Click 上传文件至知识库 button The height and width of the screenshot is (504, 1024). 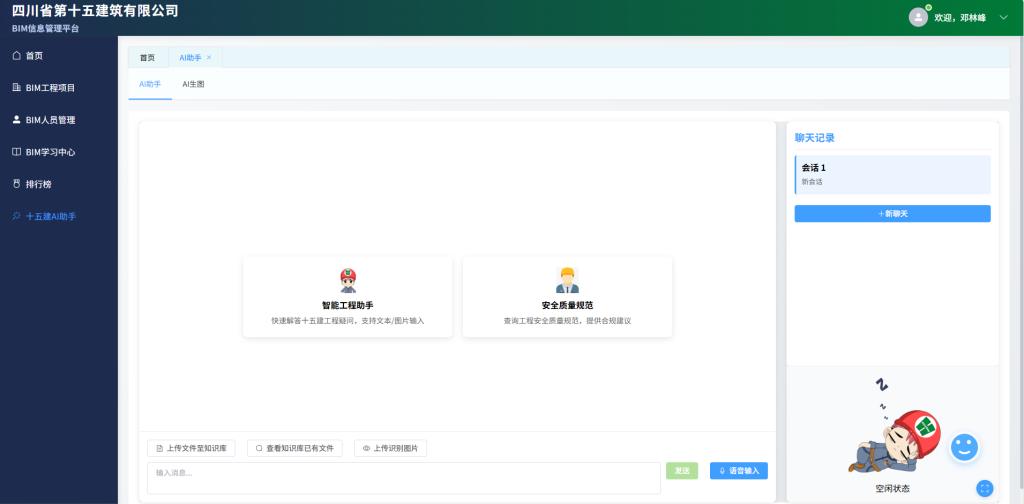(x=191, y=449)
